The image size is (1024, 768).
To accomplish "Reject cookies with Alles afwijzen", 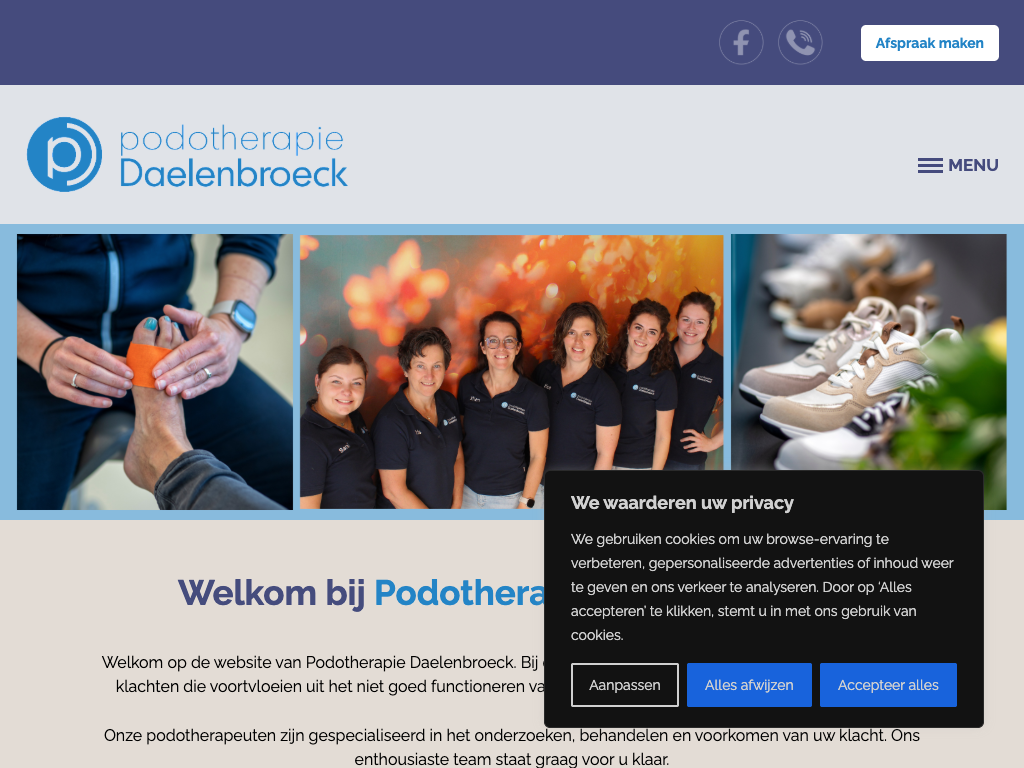I will pyautogui.click(x=749, y=685).
